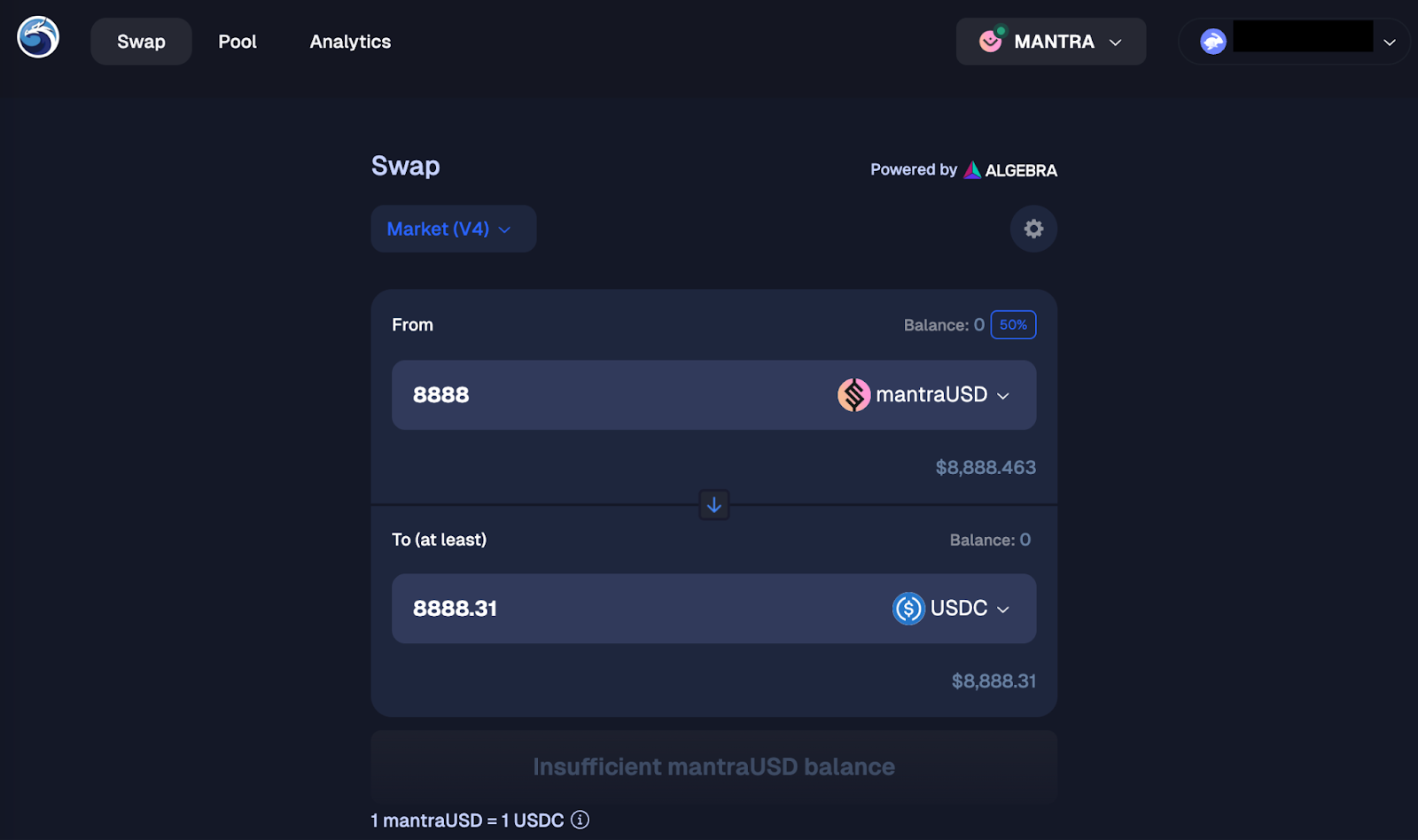Click the 50% balance button

coord(1013,325)
